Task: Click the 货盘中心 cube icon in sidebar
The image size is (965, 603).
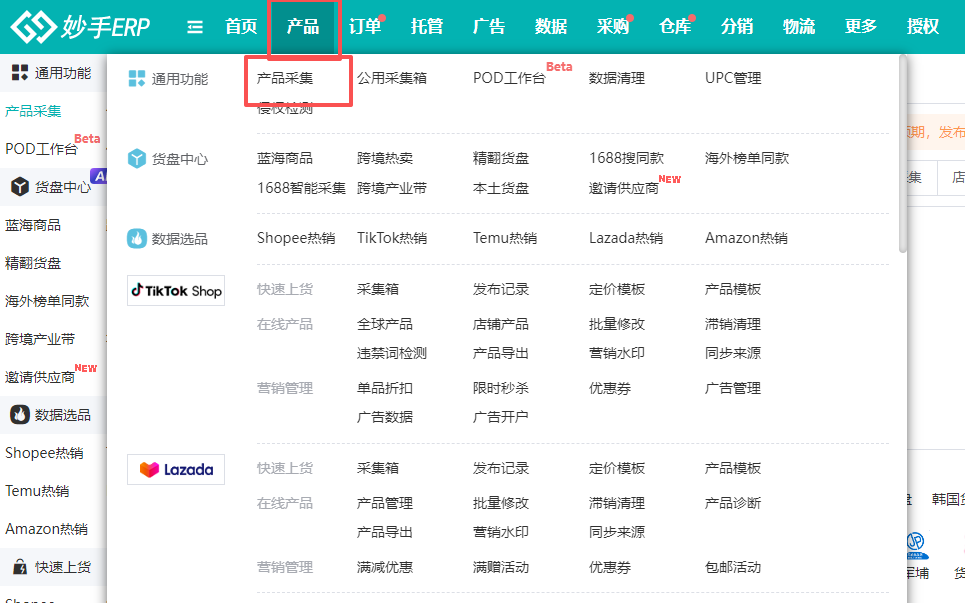Action: click(x=20, y=186)
